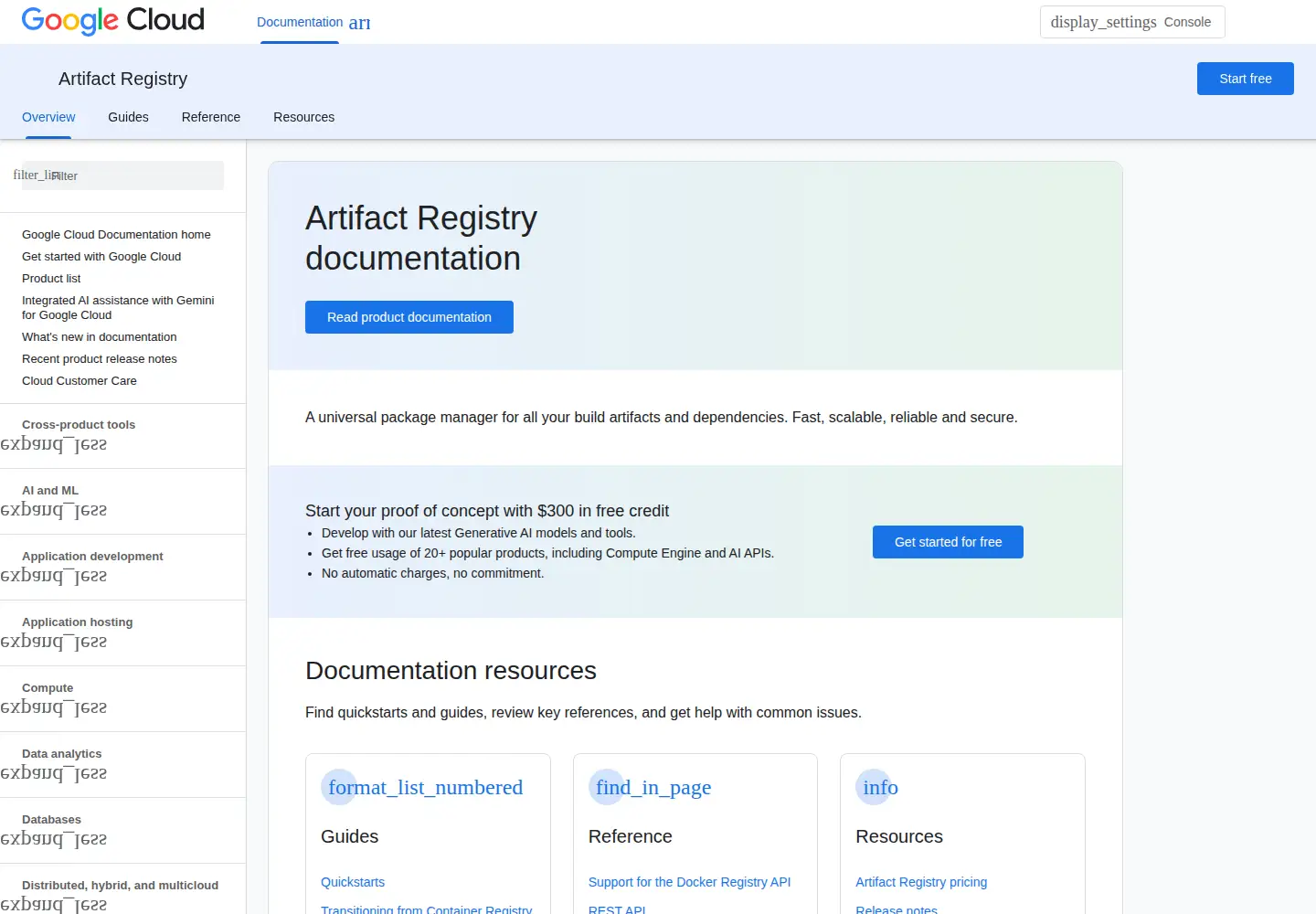Switch to the Reference tab
Screen dimensions: 1316x914
[x=211, y=117]
